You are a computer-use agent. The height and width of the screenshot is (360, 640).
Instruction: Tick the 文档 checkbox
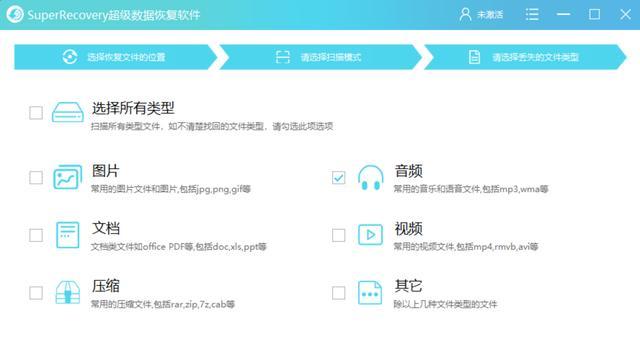pyautogui.click(x=36, y=235)
